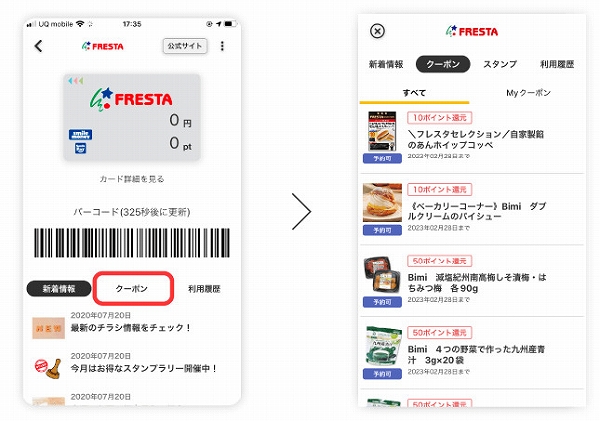Tap the membership barcode

click(x=132, y=243)
